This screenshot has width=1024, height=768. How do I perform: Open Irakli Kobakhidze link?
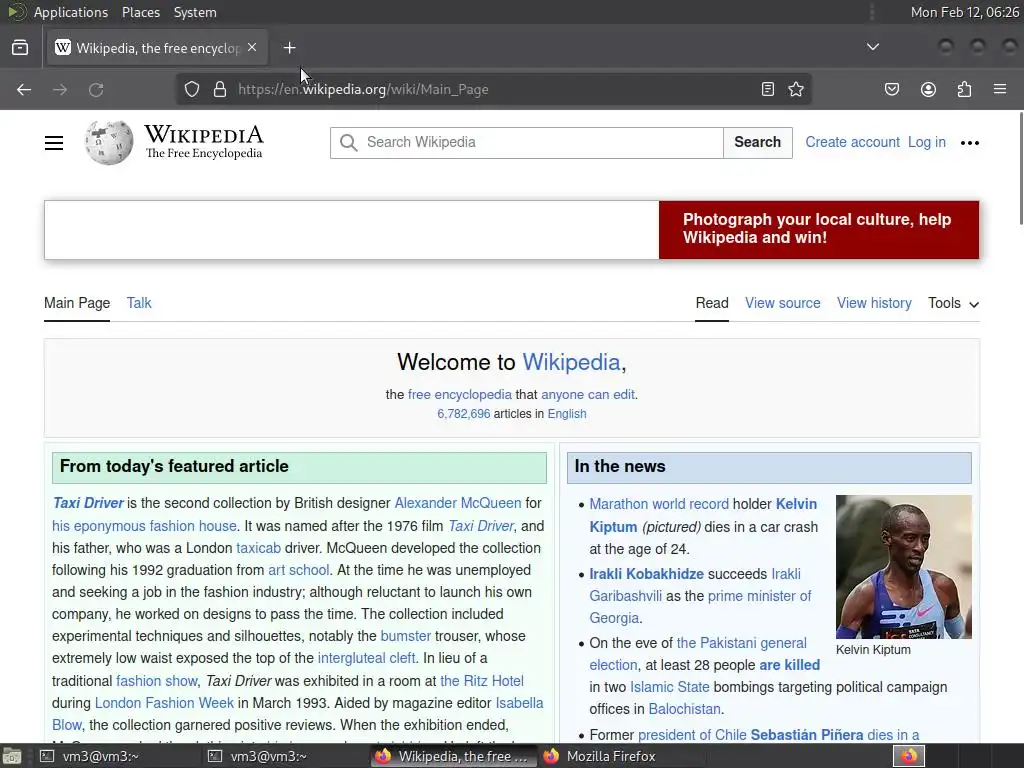pyautogui.click(x=647, y=574)
